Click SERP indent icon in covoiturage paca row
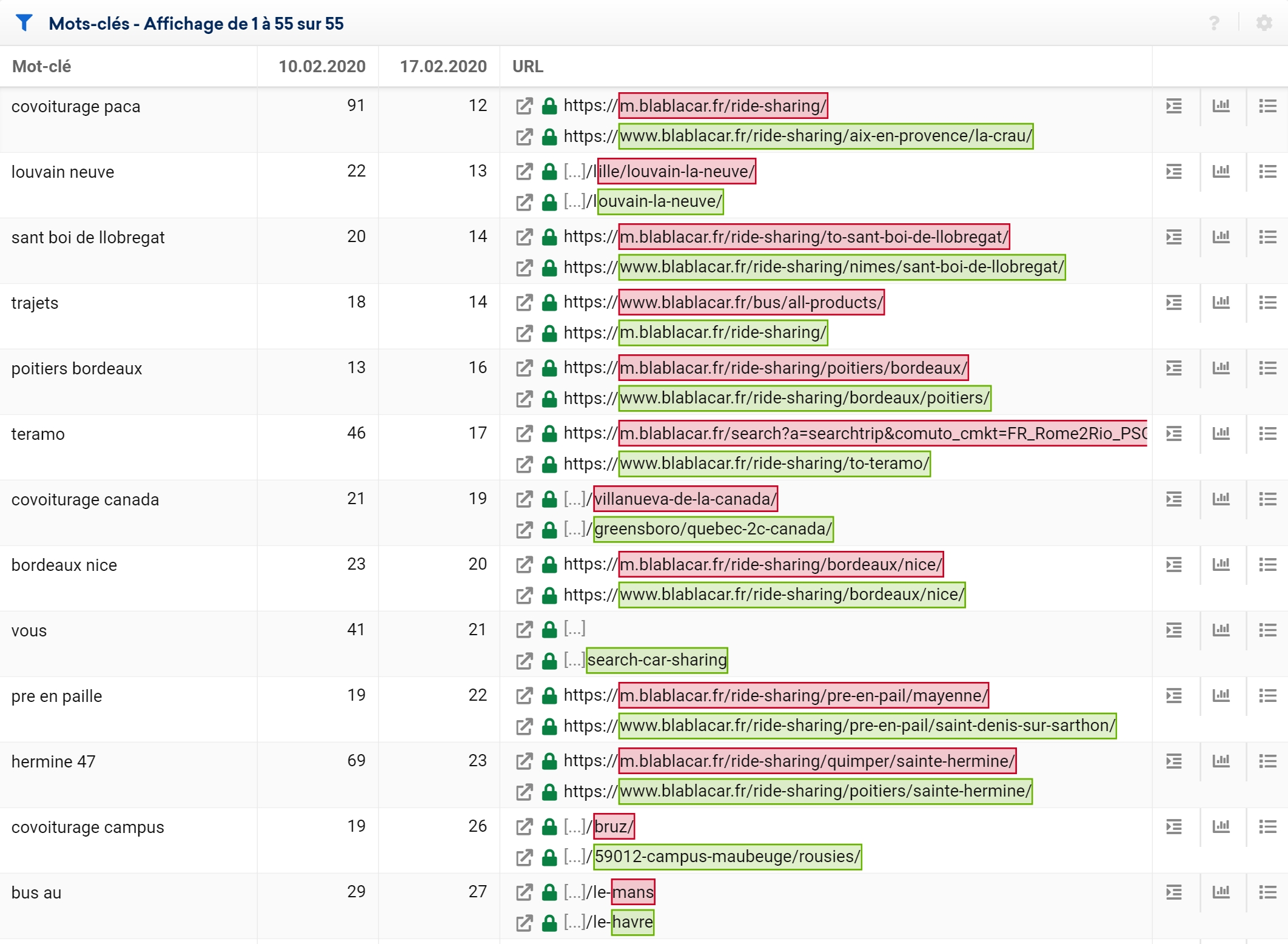The image size is (1288, 944). tap(1174, 106)
